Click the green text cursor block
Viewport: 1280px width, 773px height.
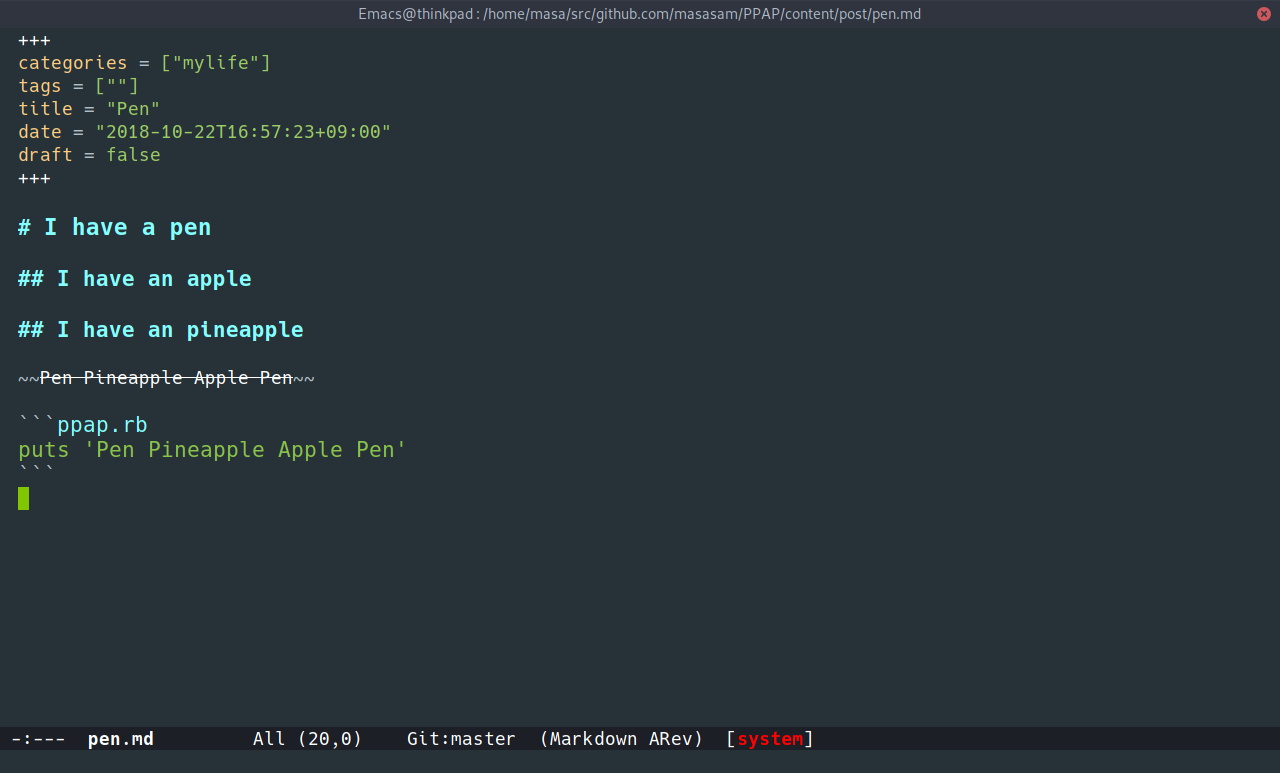pyautogui.click(x=23, y=498)
